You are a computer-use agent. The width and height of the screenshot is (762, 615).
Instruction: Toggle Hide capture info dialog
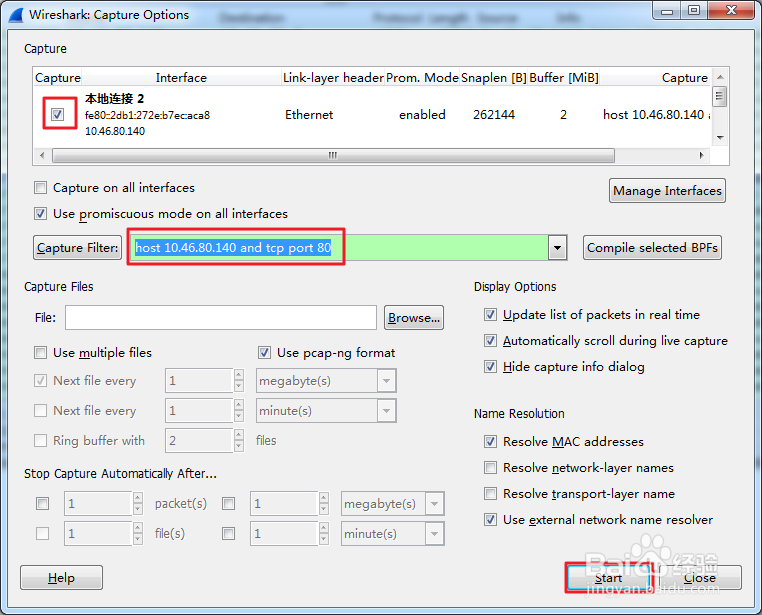coord(490,367)
